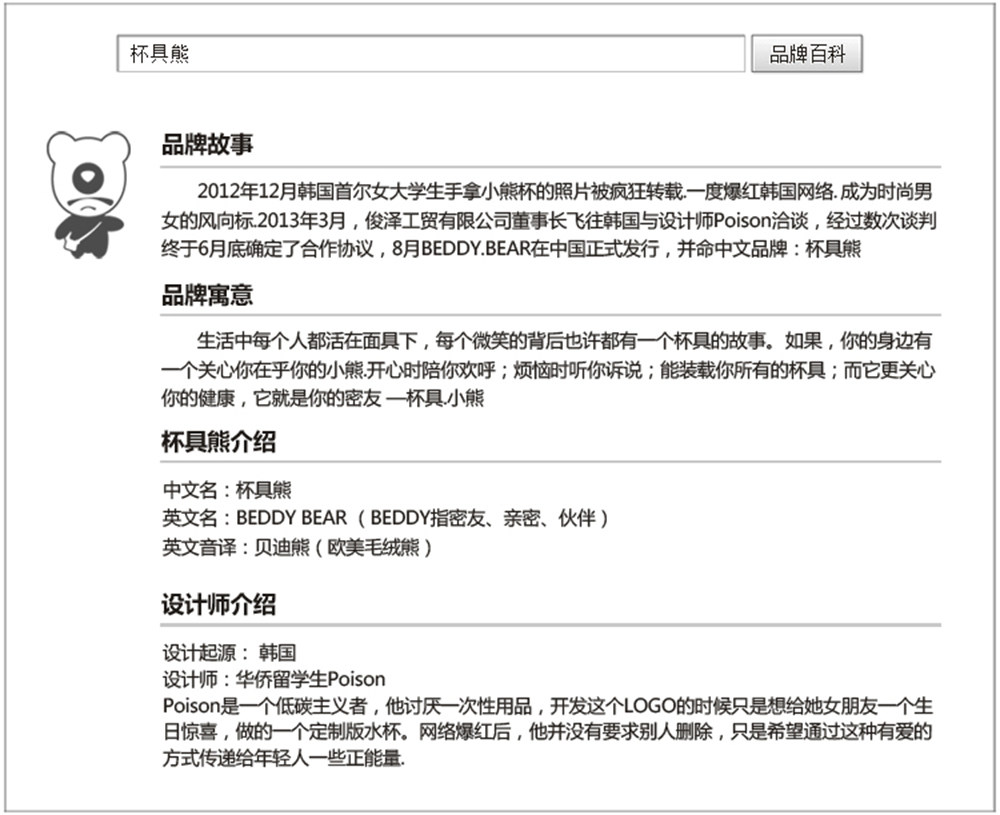Image resolution: width=1000 pixels, height=815 pixels.
Task: Select the 设计师介绍 section heading
Action: point(219,605)
